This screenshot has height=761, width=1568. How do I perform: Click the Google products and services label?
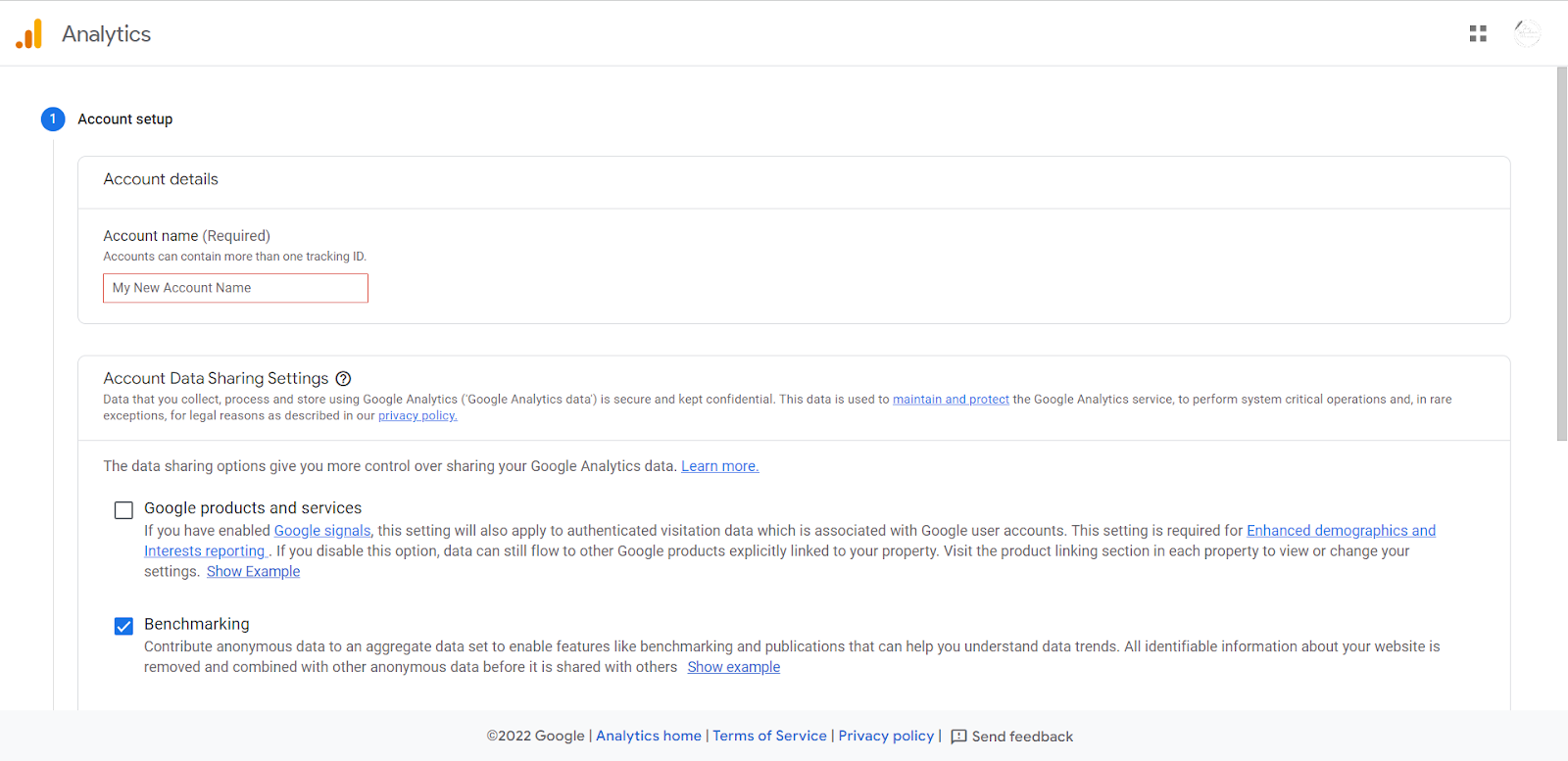pos(253,508)
